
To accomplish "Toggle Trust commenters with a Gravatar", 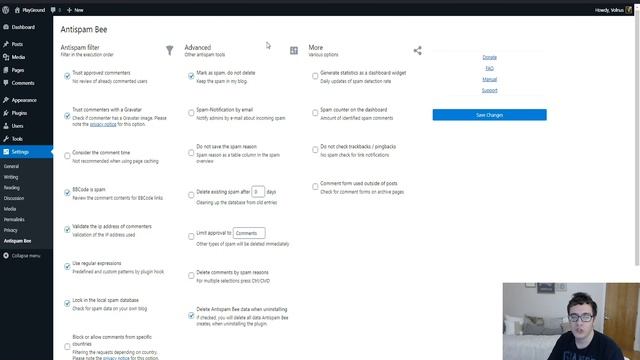I will click(67, 116).
